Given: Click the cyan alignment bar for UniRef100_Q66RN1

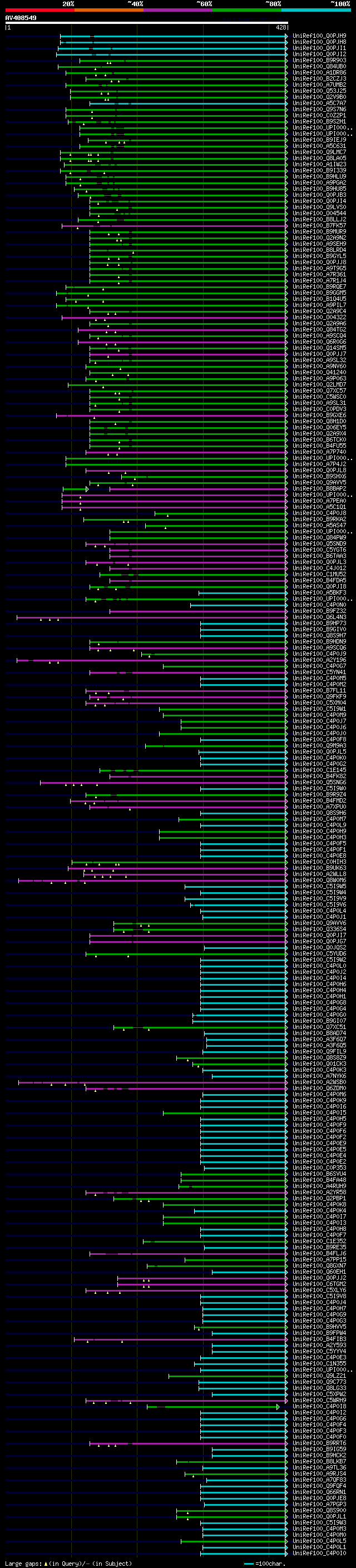Looking at the screenshot, I should [x=244, y=1492].
